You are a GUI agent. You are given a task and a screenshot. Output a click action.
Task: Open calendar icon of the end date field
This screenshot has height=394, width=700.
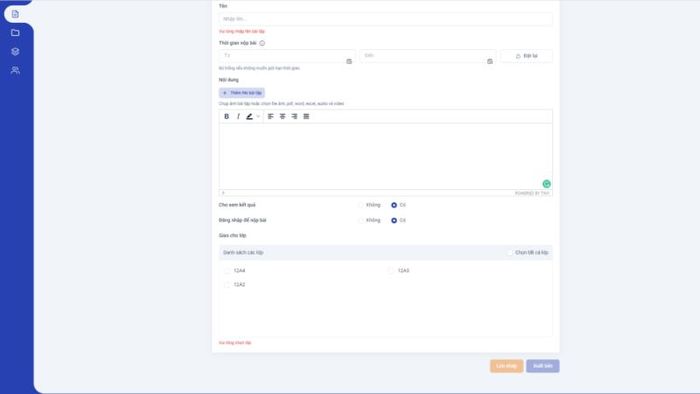point(490,61)
